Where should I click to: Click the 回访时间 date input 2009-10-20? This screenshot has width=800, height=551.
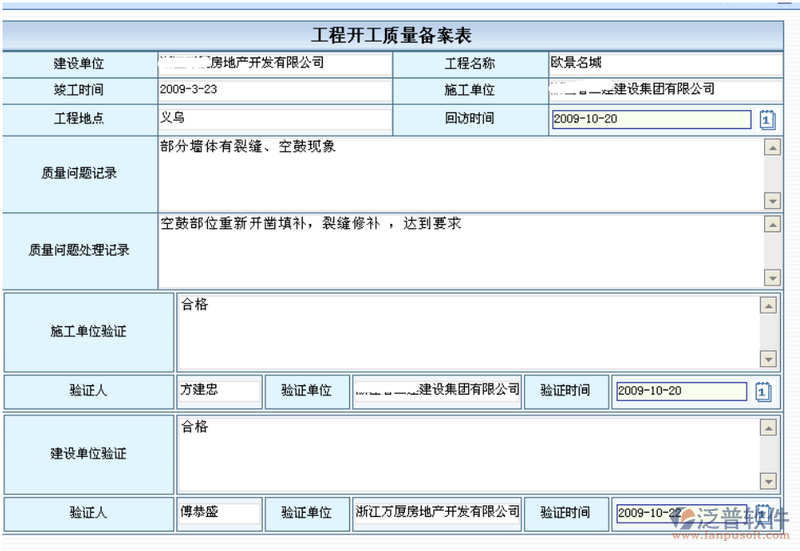pos(650,120)
